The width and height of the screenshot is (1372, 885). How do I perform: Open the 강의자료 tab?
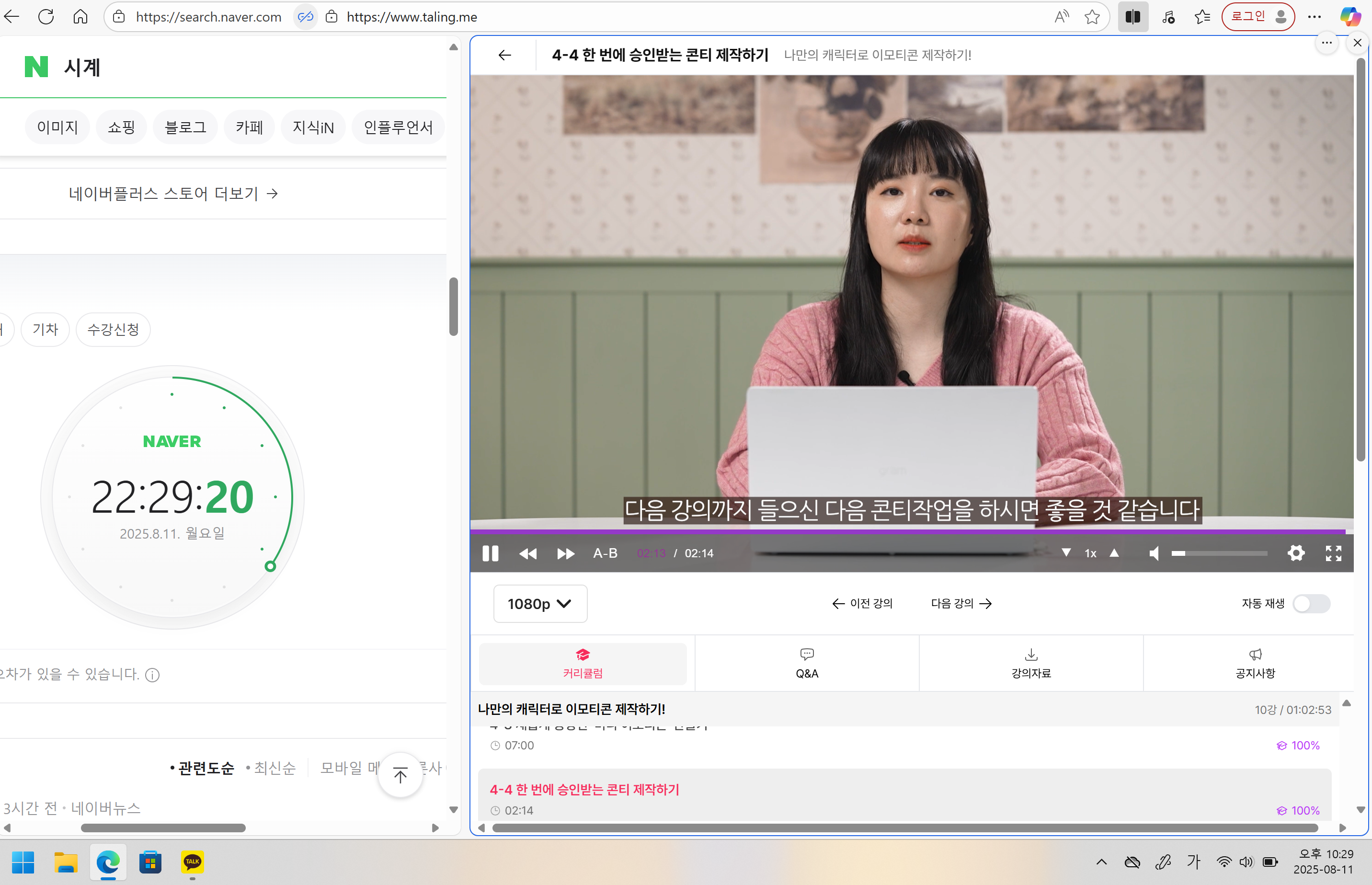pos(1031,664)
